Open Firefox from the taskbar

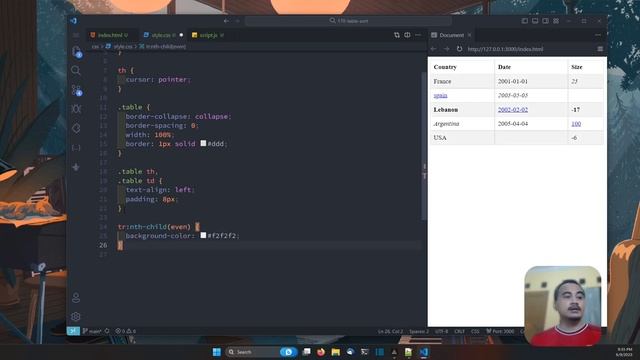pos(321,352)
